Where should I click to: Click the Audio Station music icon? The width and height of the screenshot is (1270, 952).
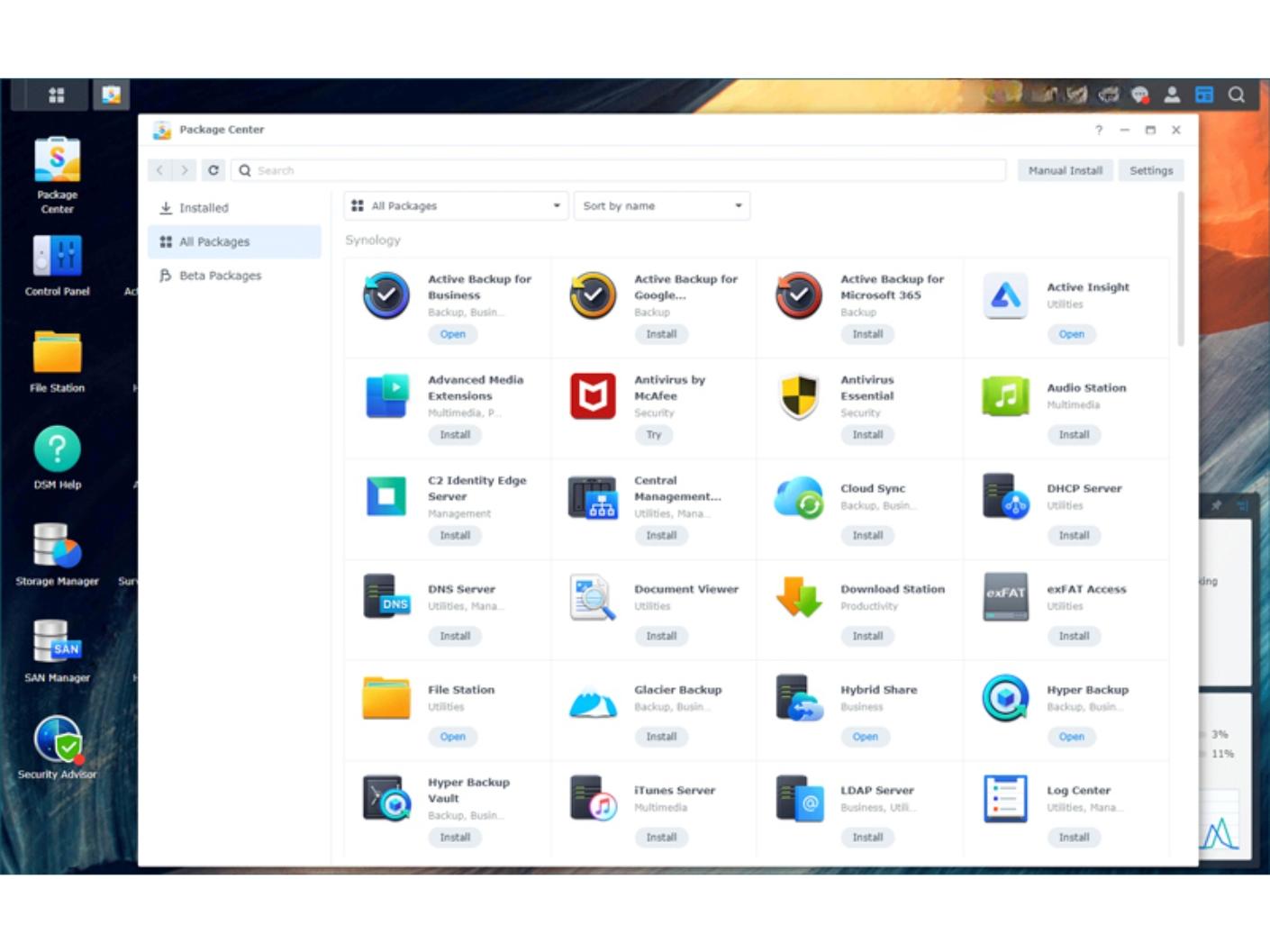pos(1005,396)
